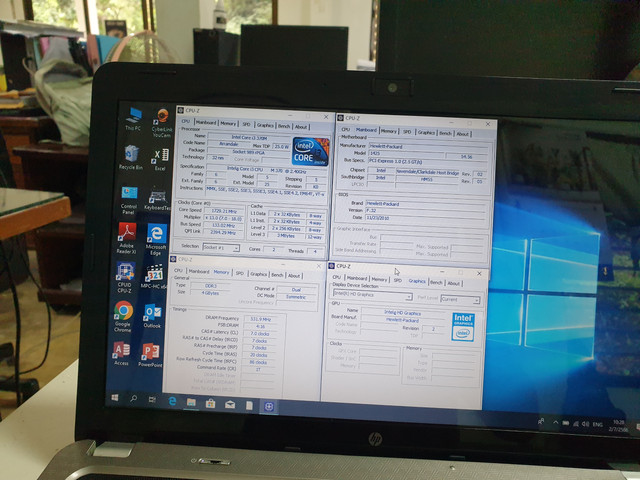Click the Code Name value Arrandale
Image resolution: width=640 pixels, height=480 pixels.
(229, 144)
